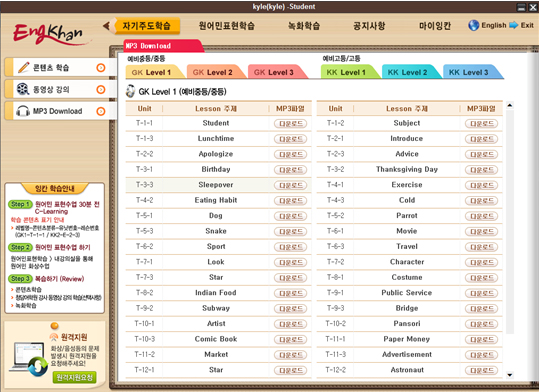Download MP3 for Apologize lesson
This screenshot has height=392, width=540.
coord(291,154)
